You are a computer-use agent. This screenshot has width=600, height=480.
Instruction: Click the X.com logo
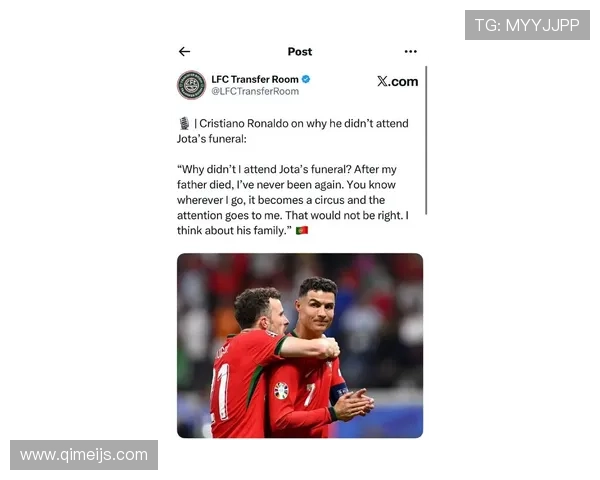(x=398, y=81)
